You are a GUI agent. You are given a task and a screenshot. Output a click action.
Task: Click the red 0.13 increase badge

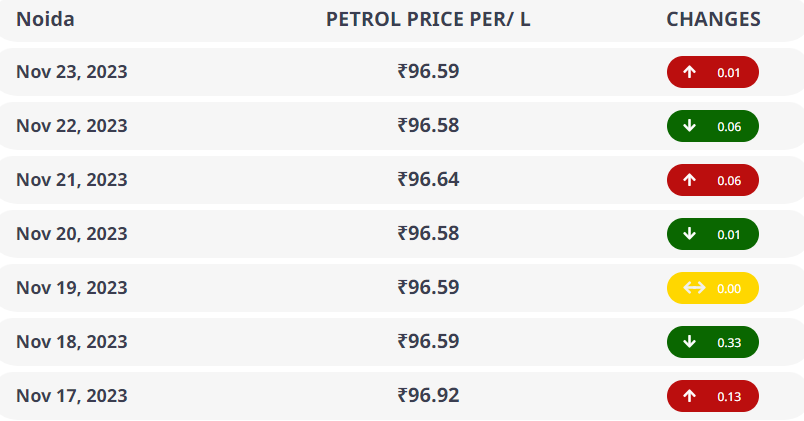(712, 396)
